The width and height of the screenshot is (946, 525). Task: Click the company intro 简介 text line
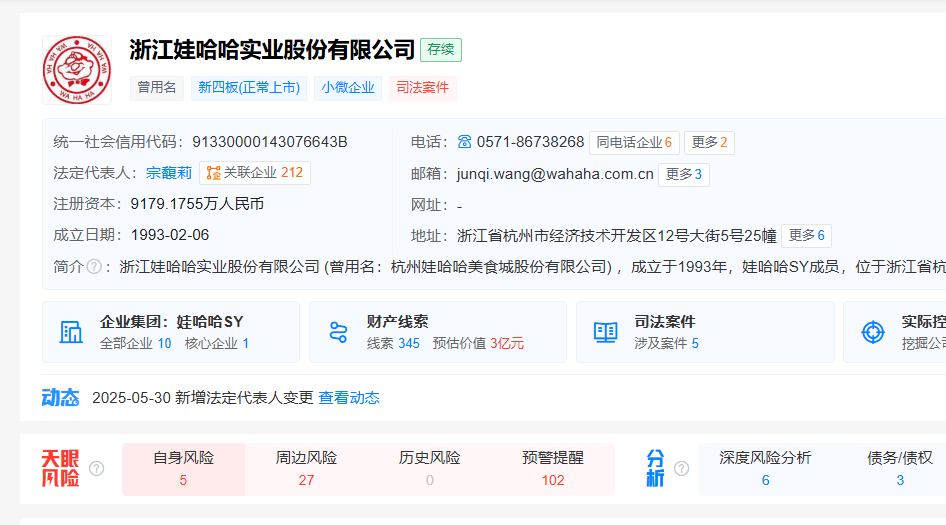click(x=532, y=267)
